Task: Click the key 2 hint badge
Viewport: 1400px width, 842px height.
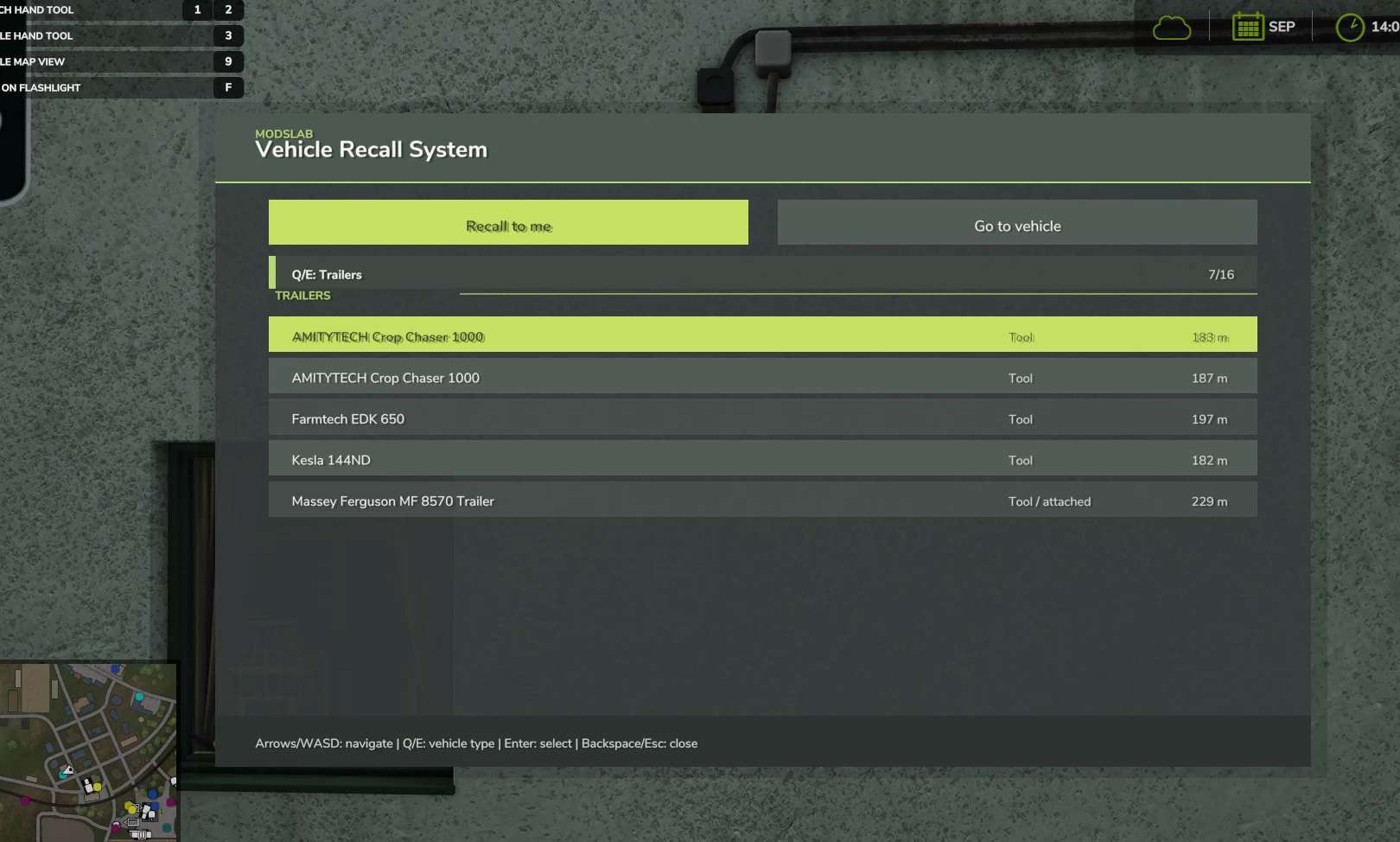Action: point(228,10)
